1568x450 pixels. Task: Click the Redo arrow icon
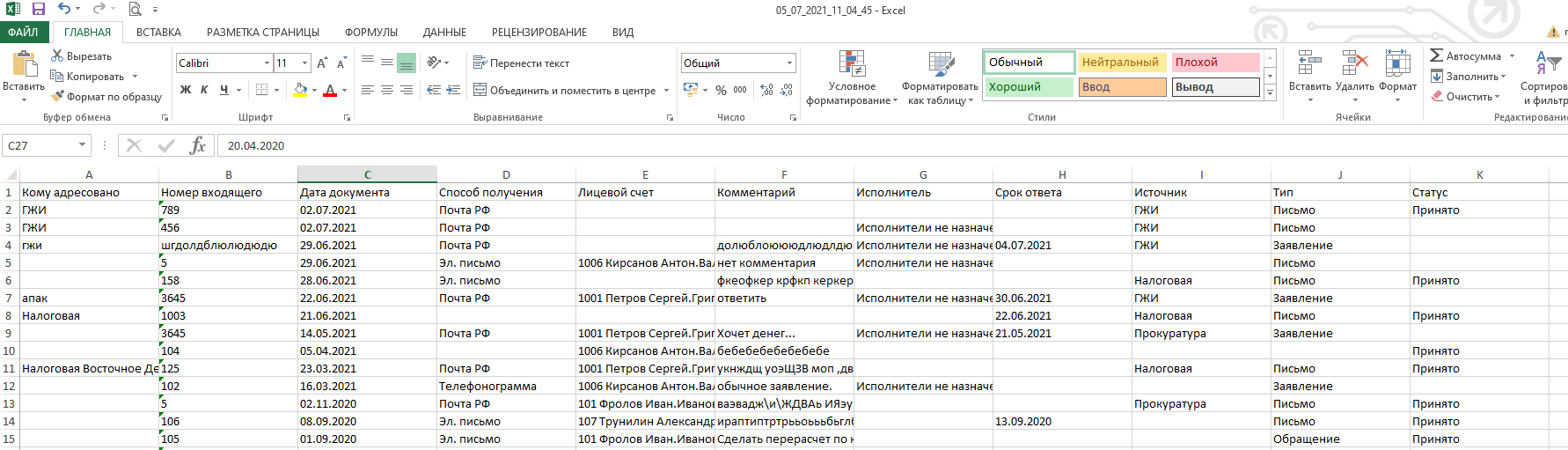(99, 10)
